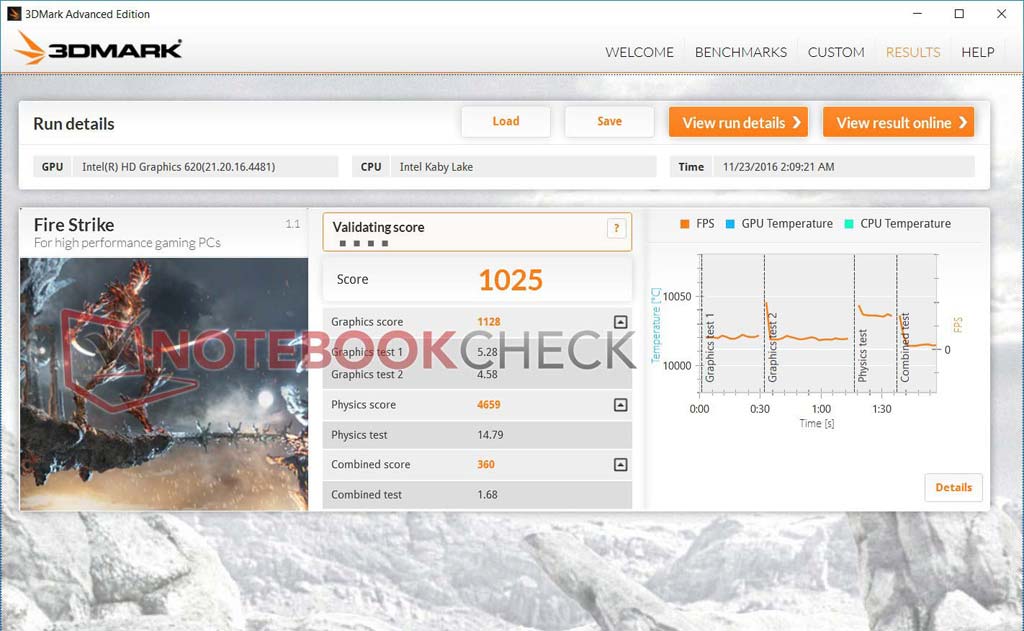1024x631 pixels.
Task: Toggle the GPU Temperature legend swatch
Action: 729,224
